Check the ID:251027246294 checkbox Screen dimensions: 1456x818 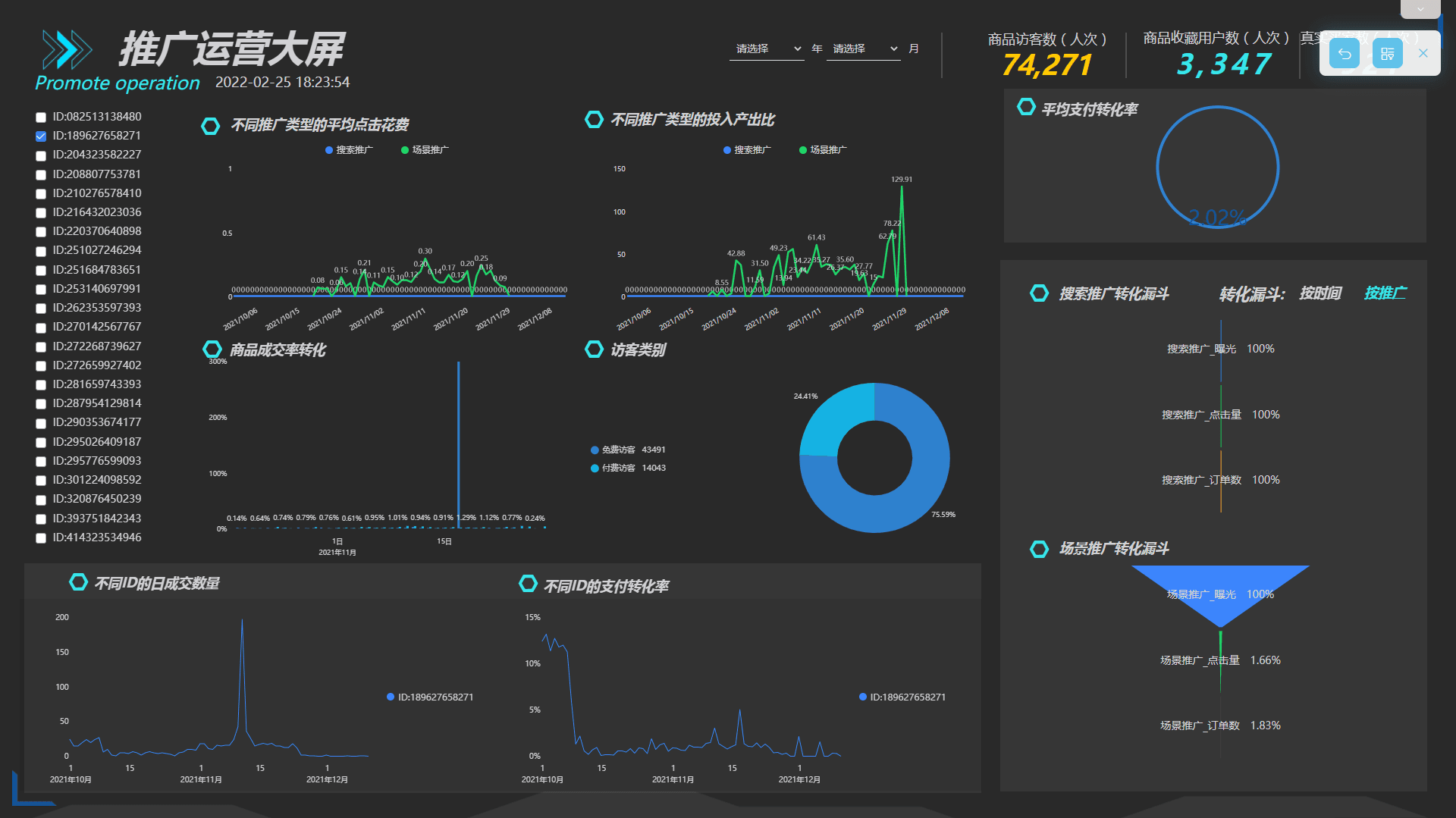click(x=41, y=251)
